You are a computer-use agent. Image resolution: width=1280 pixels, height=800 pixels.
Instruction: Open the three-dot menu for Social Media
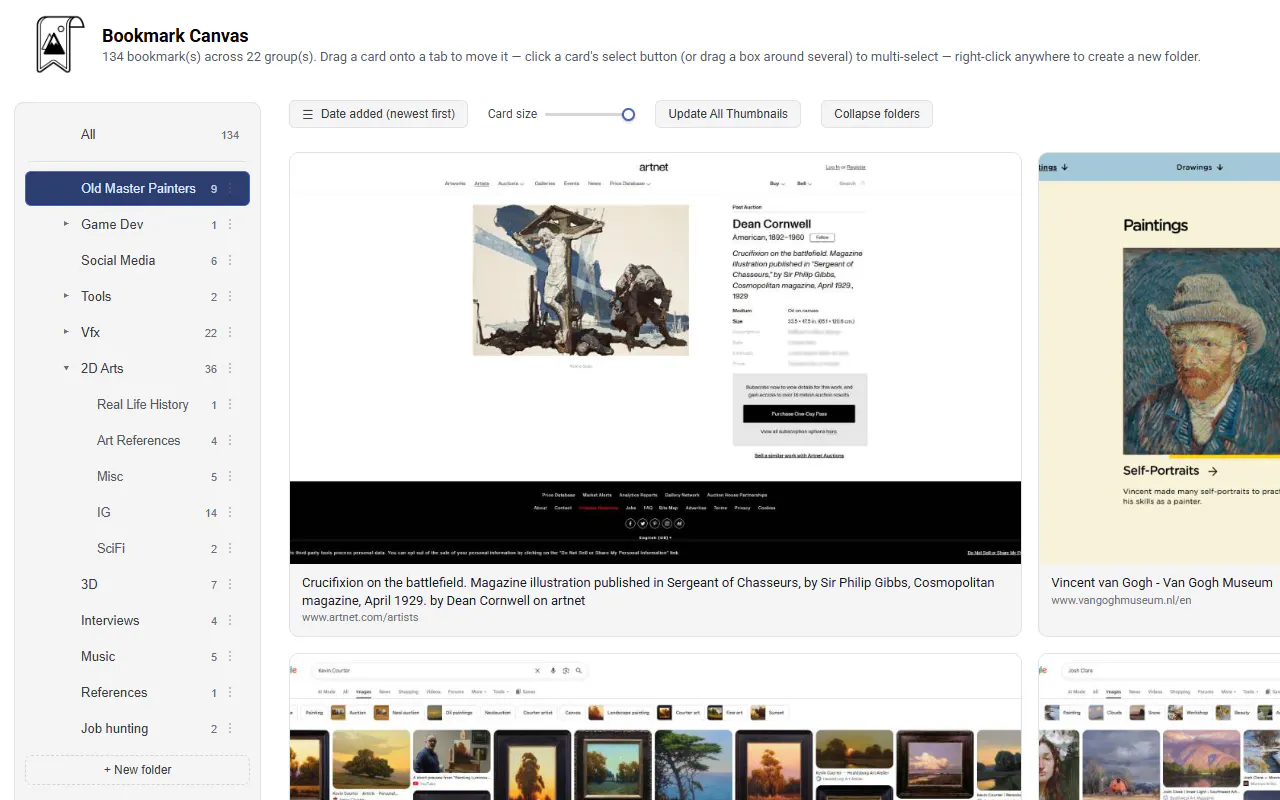(230, 260)
